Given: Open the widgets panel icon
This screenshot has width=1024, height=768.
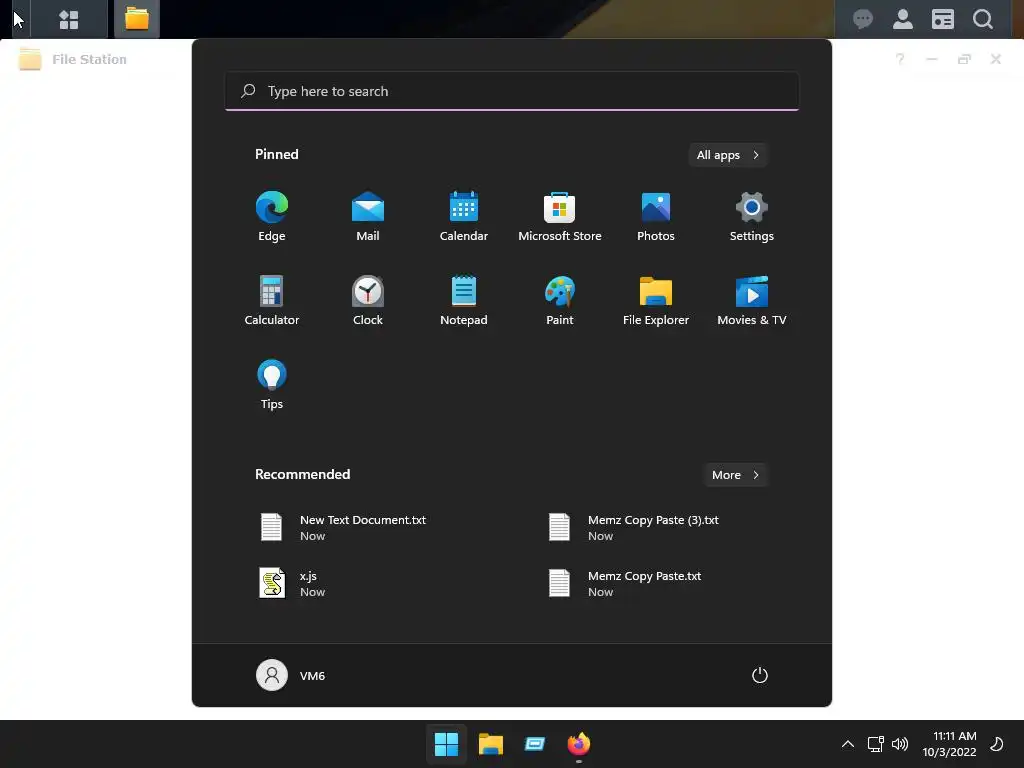Looking at the screenshot, I should (x=942, y=20).
